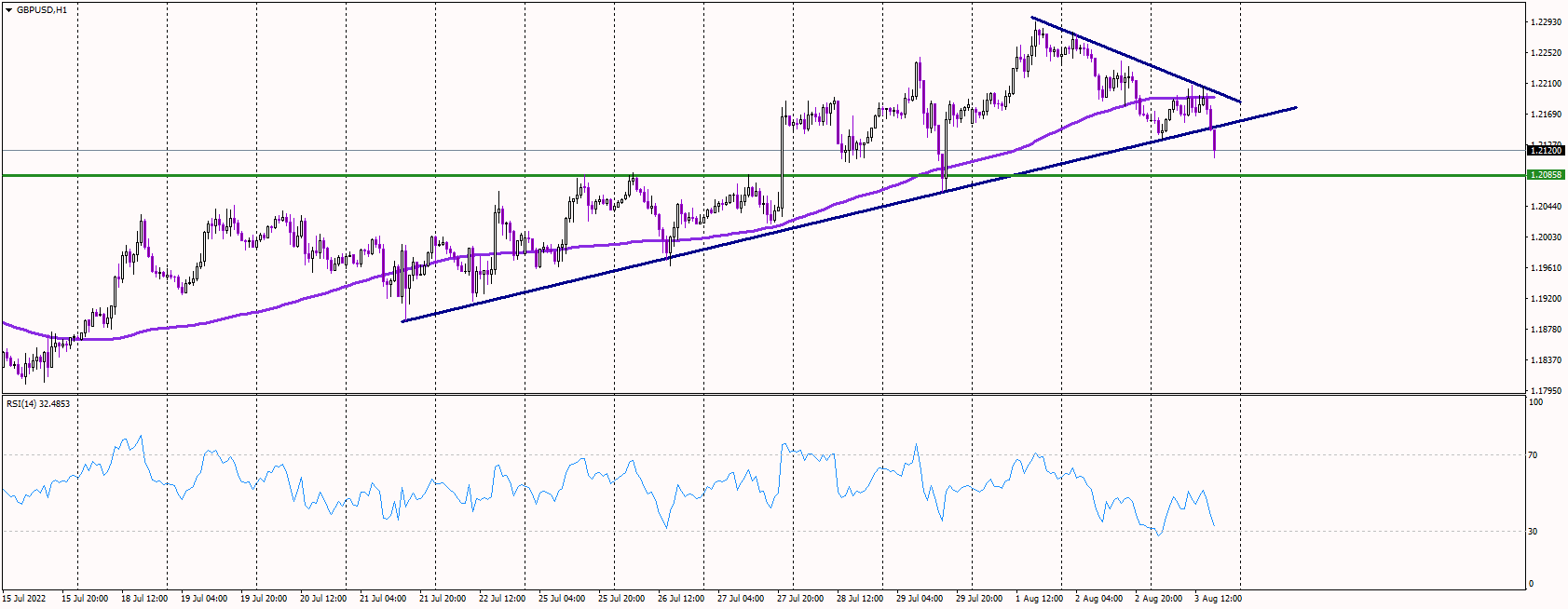Click time axis label 19 Jul 20:00
Viewport: 1568px width, 609px height.
(x=264, y=599)
